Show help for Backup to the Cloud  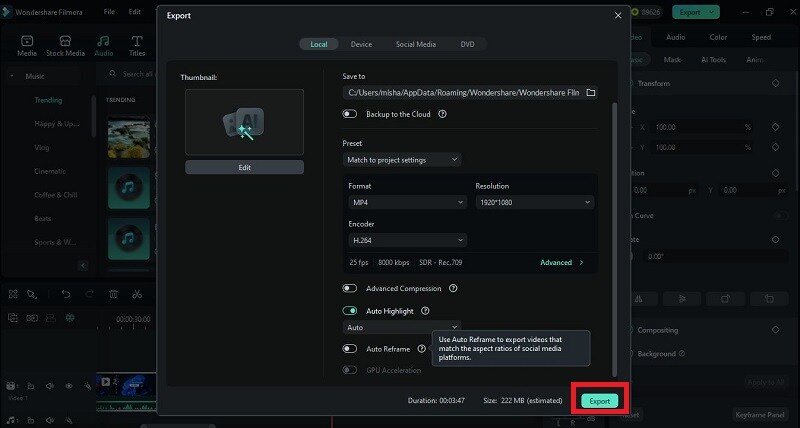coord(442,114)
